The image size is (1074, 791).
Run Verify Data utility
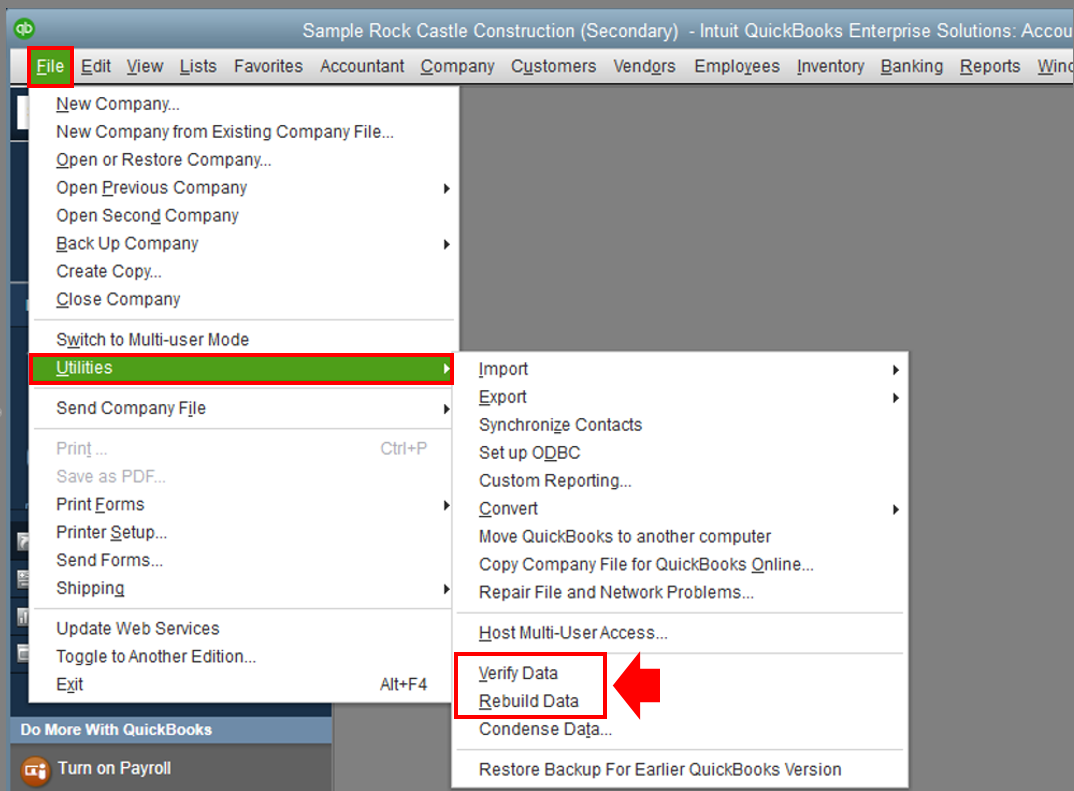point(681,673)
